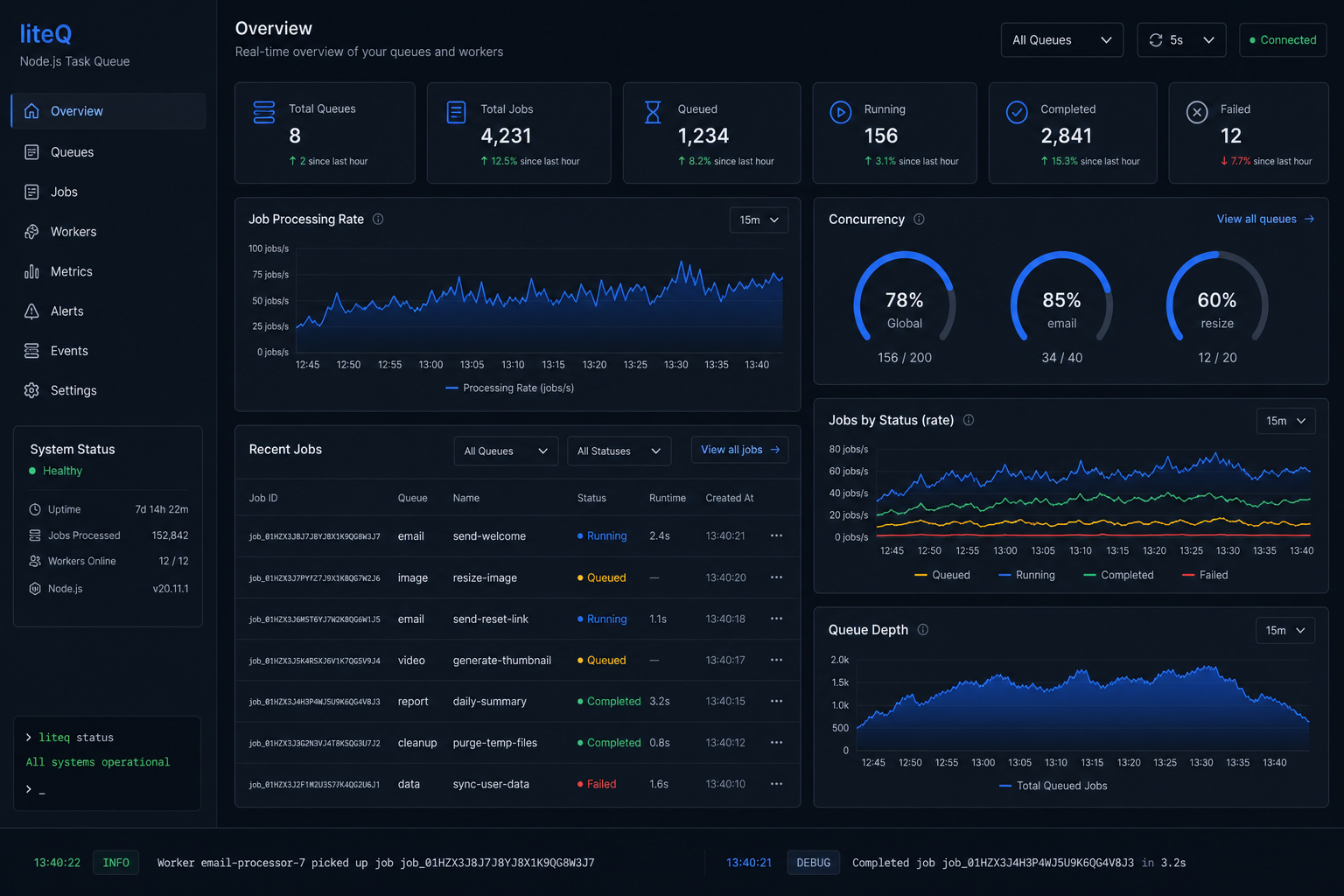Viewport: 1344px width, 896px height.
Task: Toggle the Completed series in chart legend
Action: 1118,575
